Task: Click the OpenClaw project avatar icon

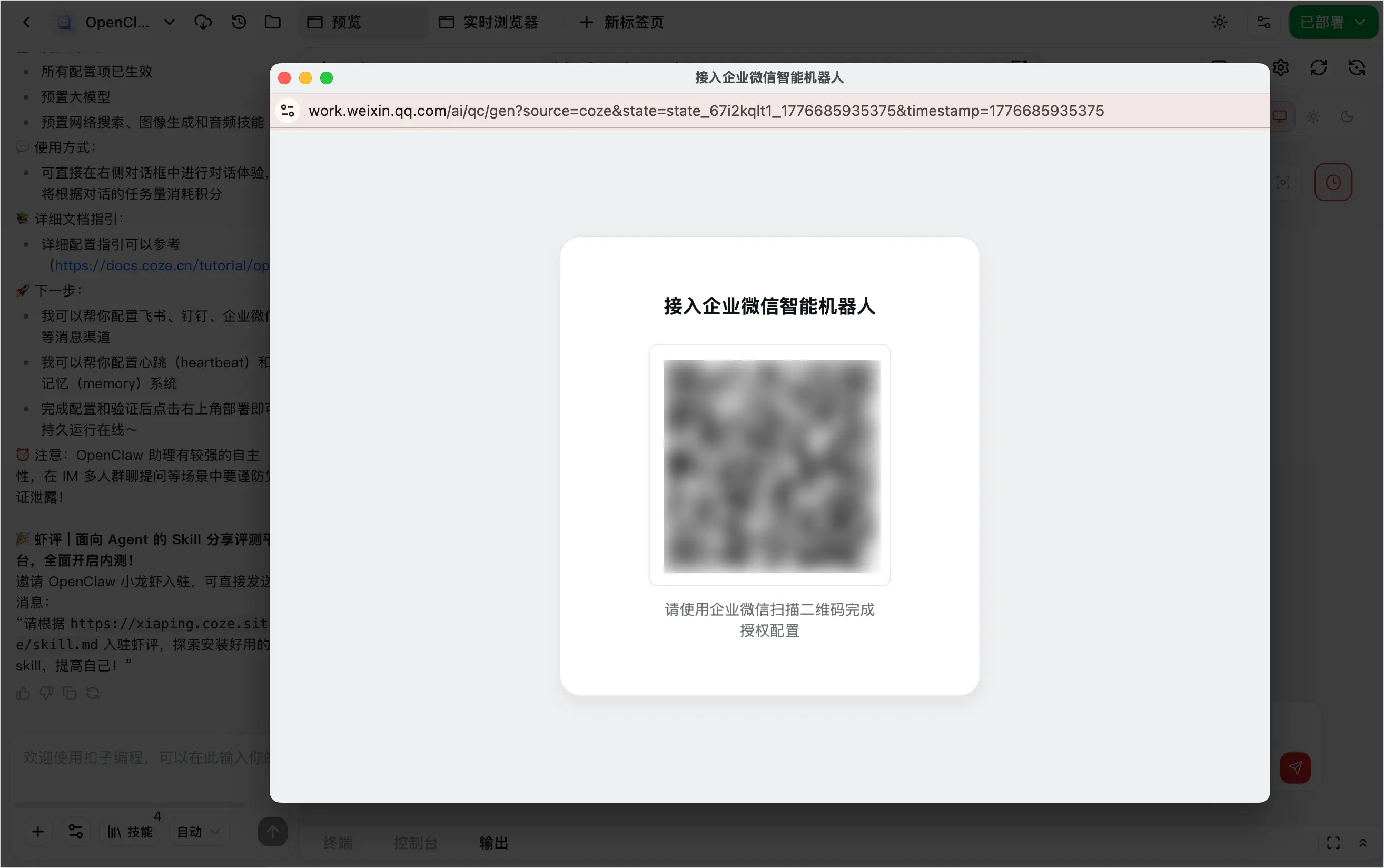Action: 64,23
